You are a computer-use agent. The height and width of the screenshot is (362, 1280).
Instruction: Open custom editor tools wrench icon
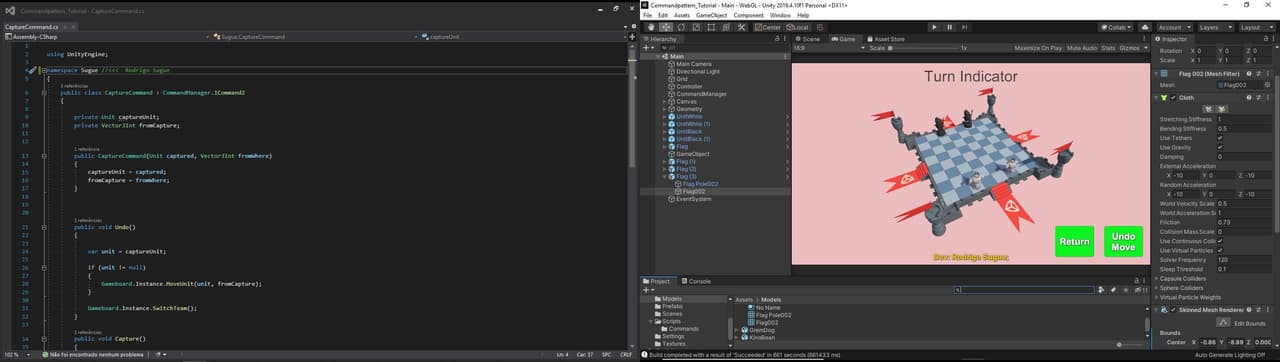pyautogui.click(x=741, y=27)
